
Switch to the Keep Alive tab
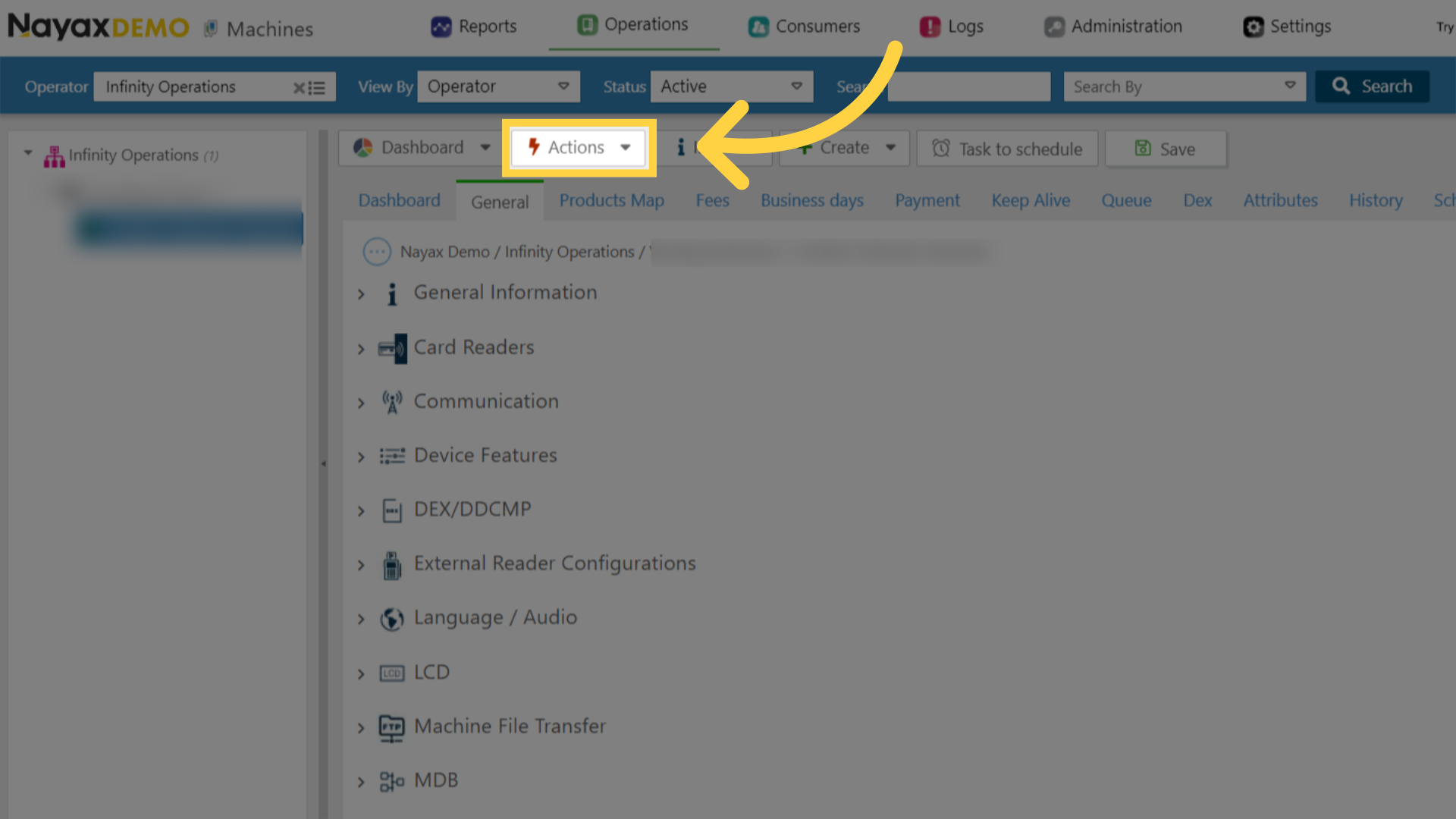coord(1031,200)
